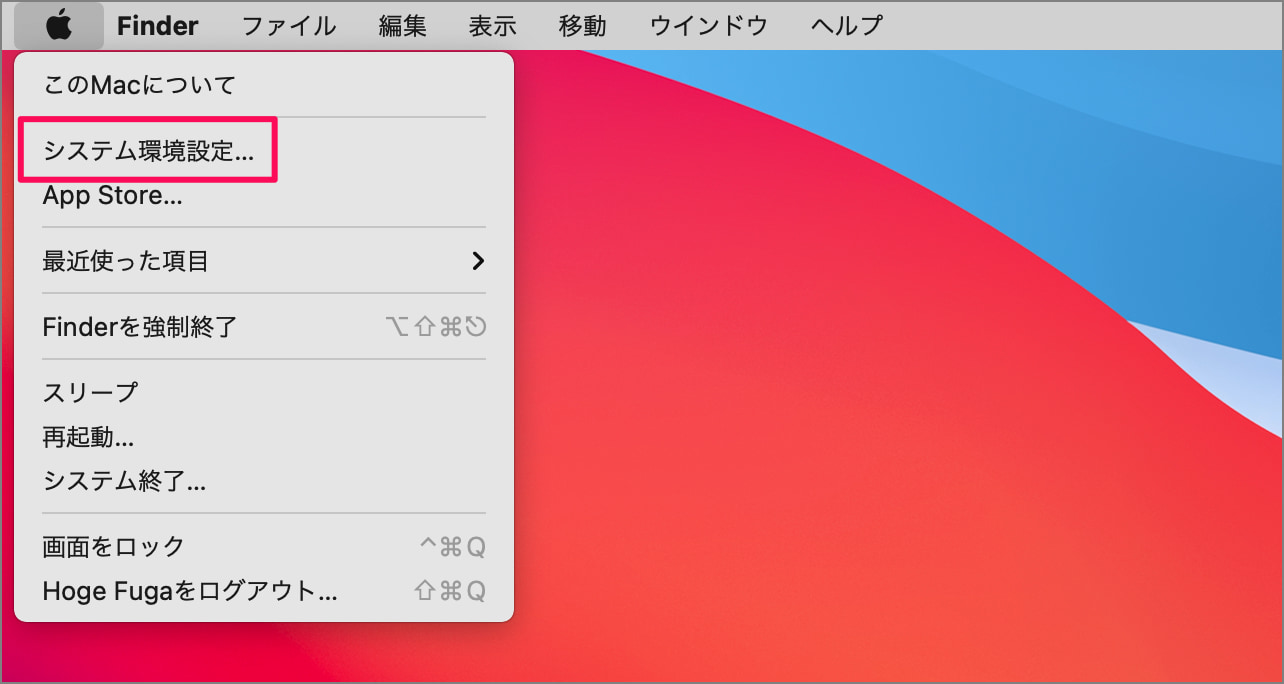Open the ヘルプ menu
This screenshot has height=684, width=1284.
point(845,25)
